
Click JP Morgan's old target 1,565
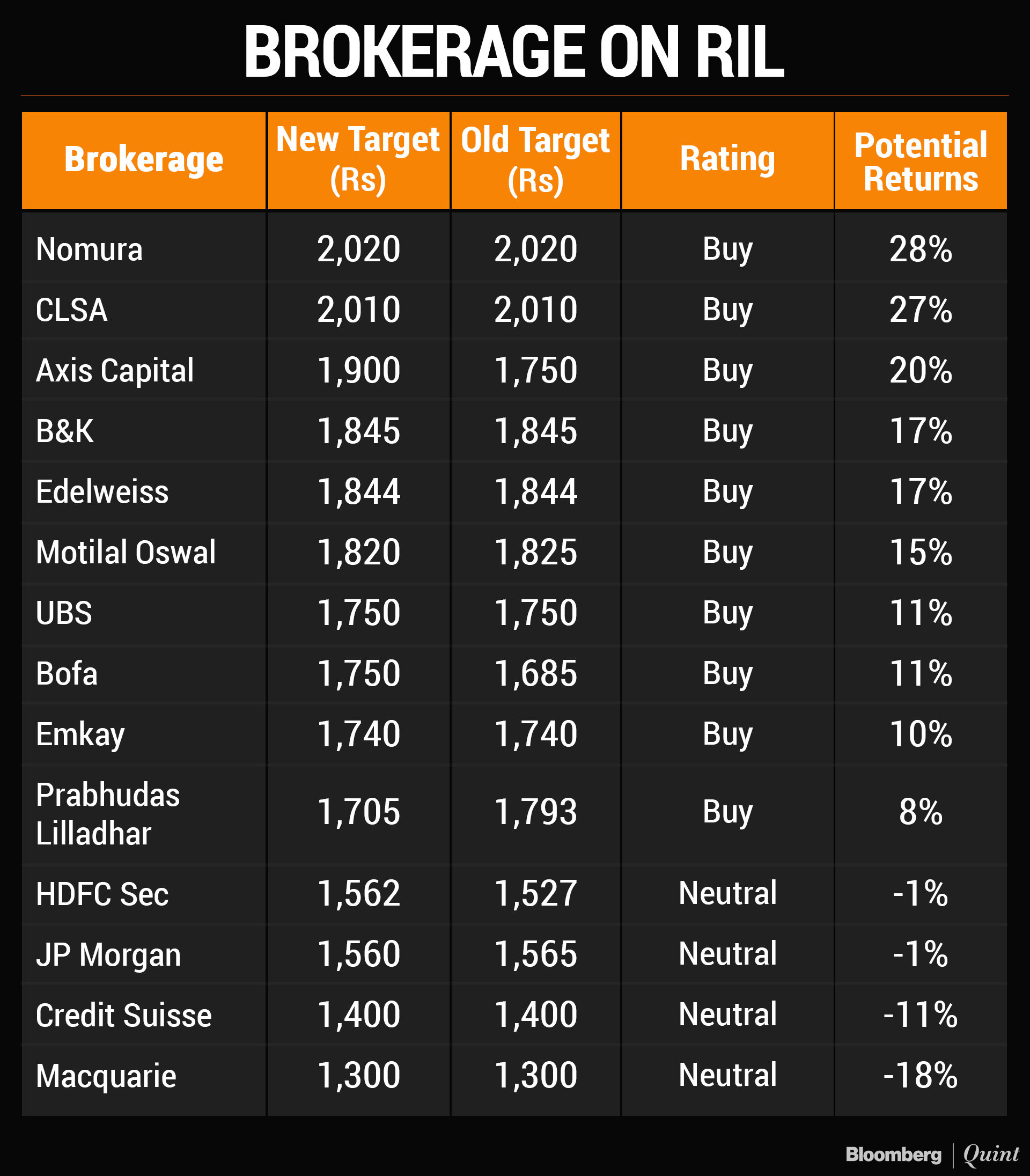(x=535, y=954)
